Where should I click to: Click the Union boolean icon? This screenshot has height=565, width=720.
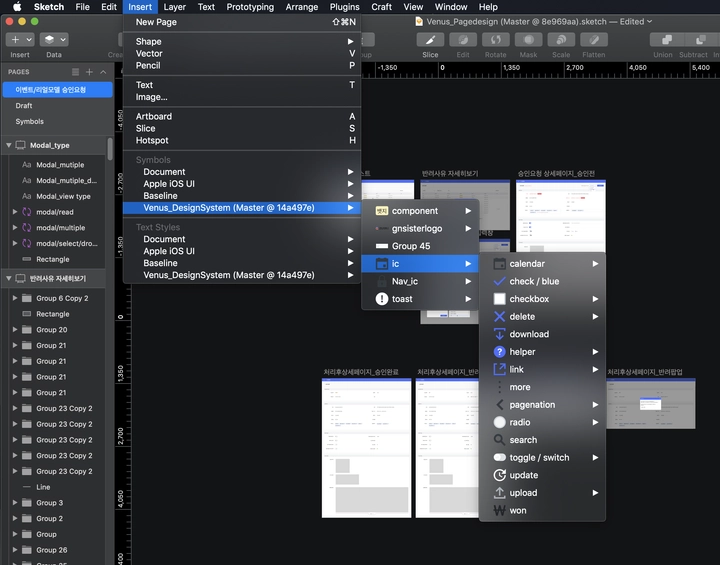667,40
